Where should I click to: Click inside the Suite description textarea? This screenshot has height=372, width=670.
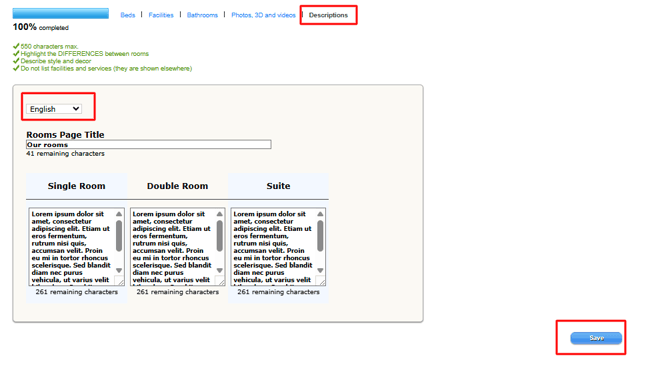pyautogui.click(x=273, y=247)
